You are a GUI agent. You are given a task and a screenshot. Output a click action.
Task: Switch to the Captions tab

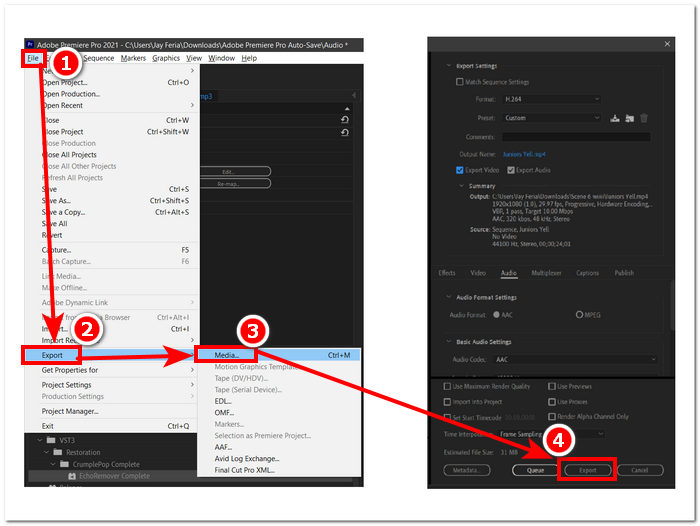[587, 273]
